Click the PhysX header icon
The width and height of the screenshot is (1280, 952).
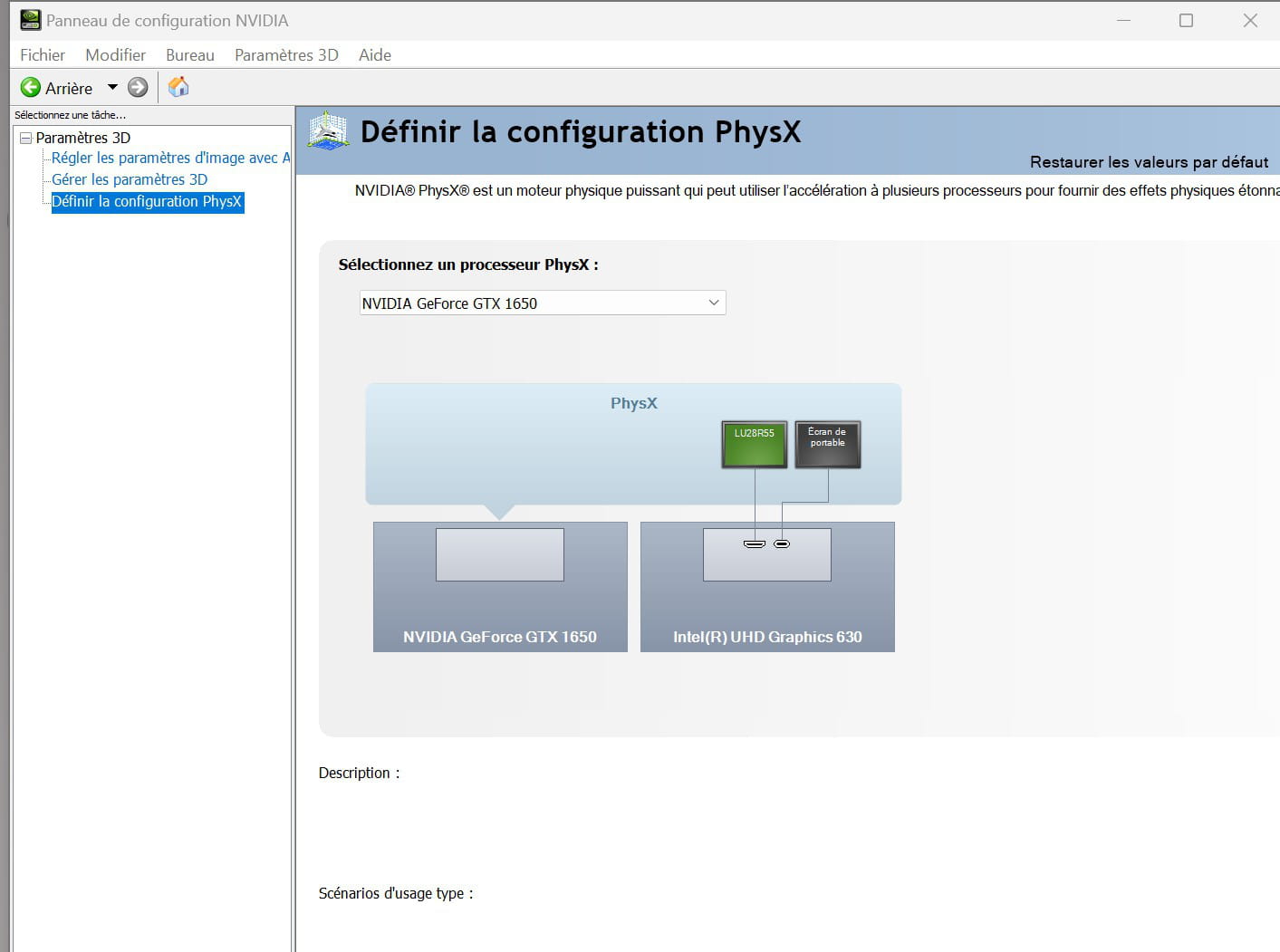point(328,130)
